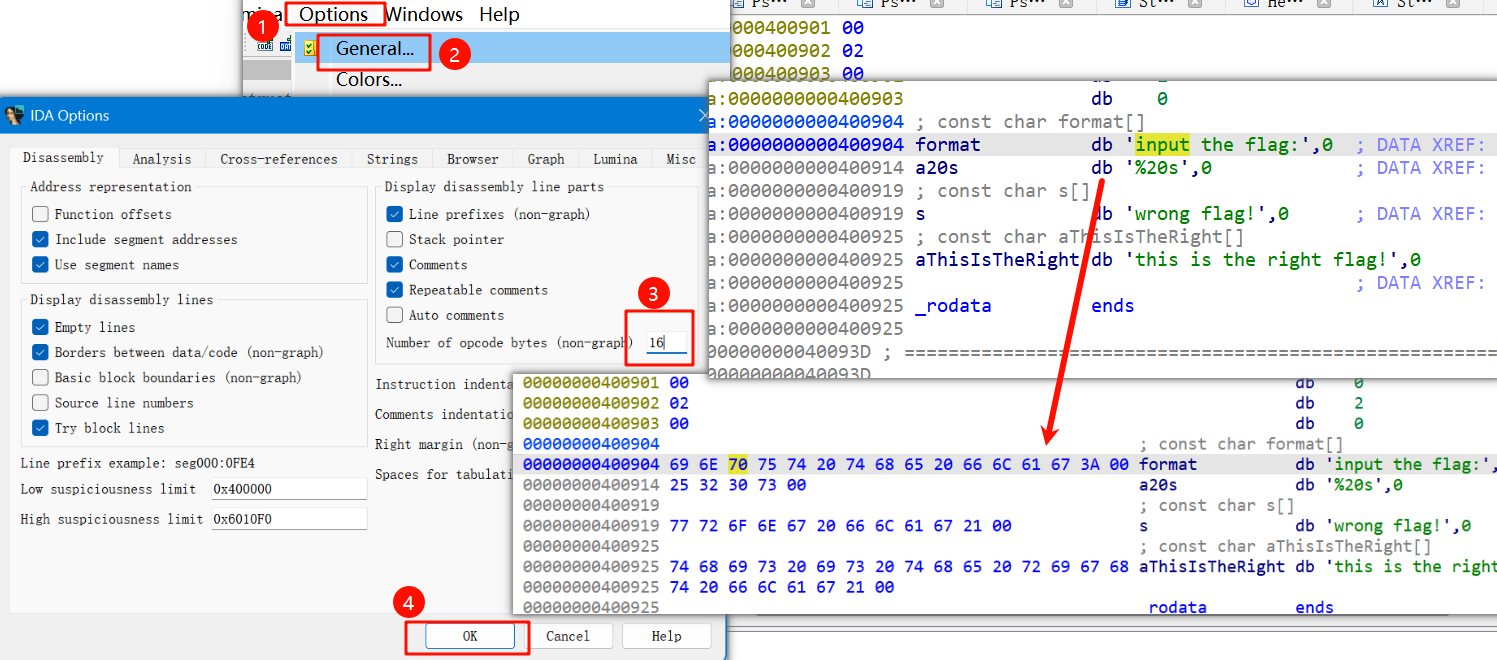Click 'this is the right flag!' string in upper listing
The height and width of the screenshot is (660, 1497).
(1264, 260)
